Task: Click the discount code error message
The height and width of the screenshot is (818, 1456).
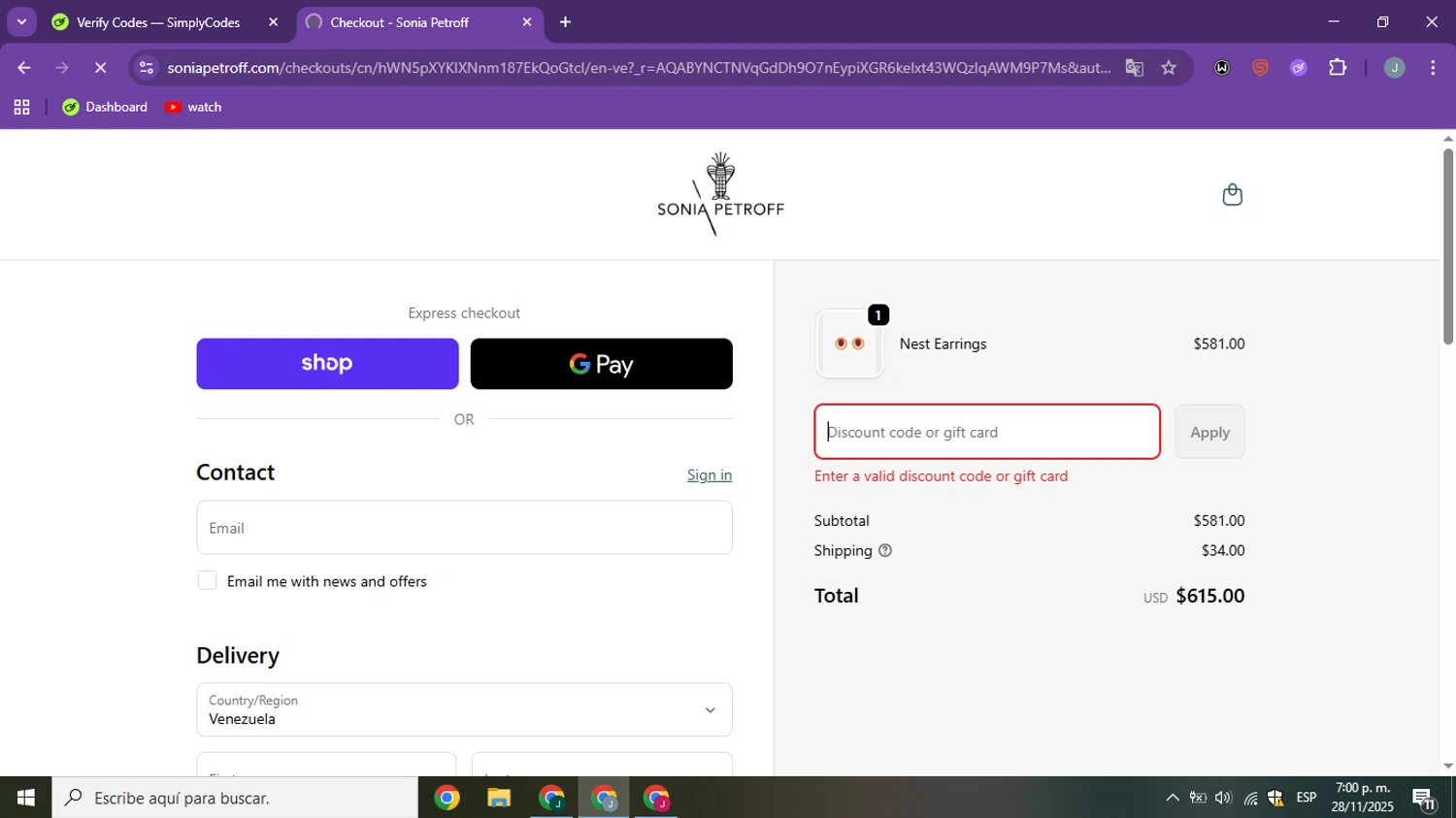Action: tap(941, 475)
